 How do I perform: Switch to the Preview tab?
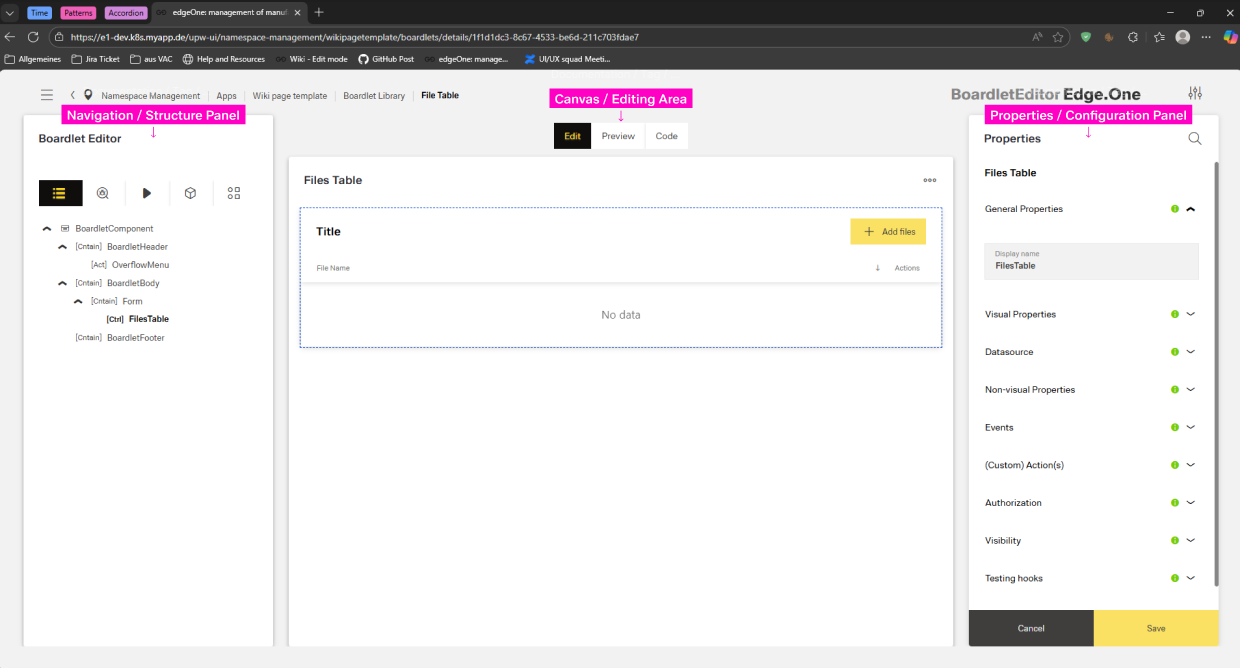coord(618,135)
